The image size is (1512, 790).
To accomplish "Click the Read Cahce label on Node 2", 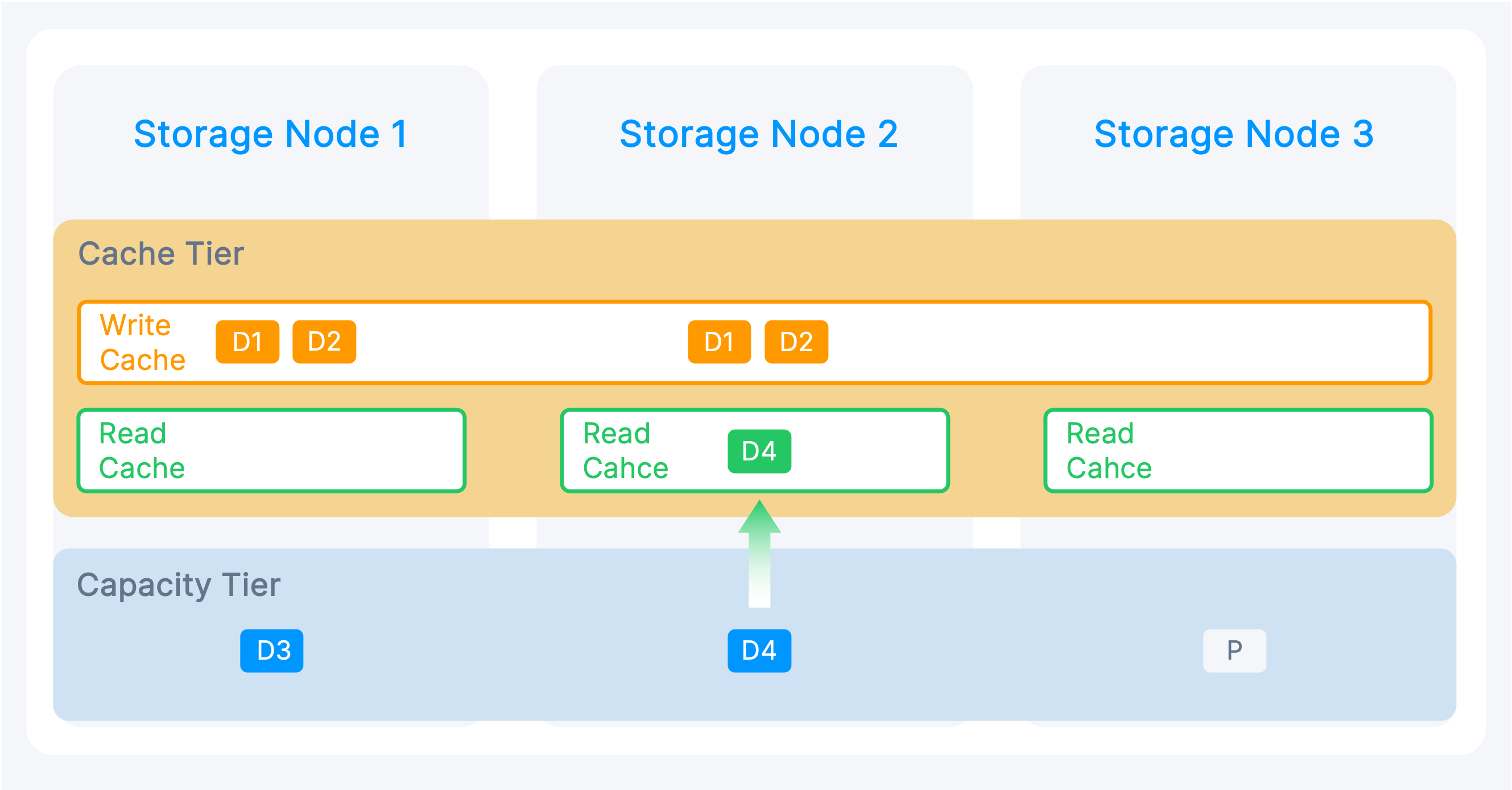I will pyautogui.click(x=626, y=451).
